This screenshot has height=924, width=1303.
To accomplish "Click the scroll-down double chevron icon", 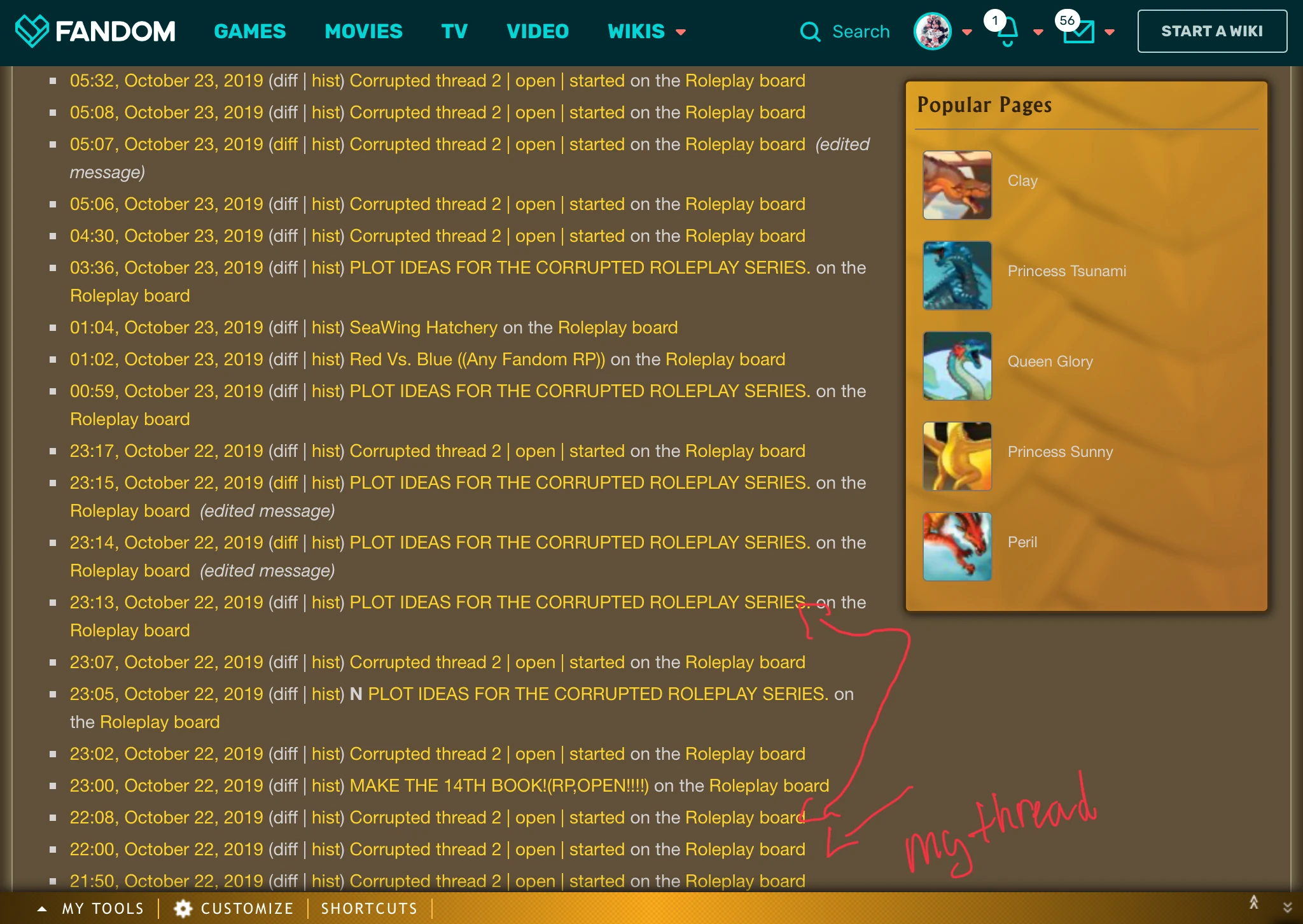I will [1287, 907].
